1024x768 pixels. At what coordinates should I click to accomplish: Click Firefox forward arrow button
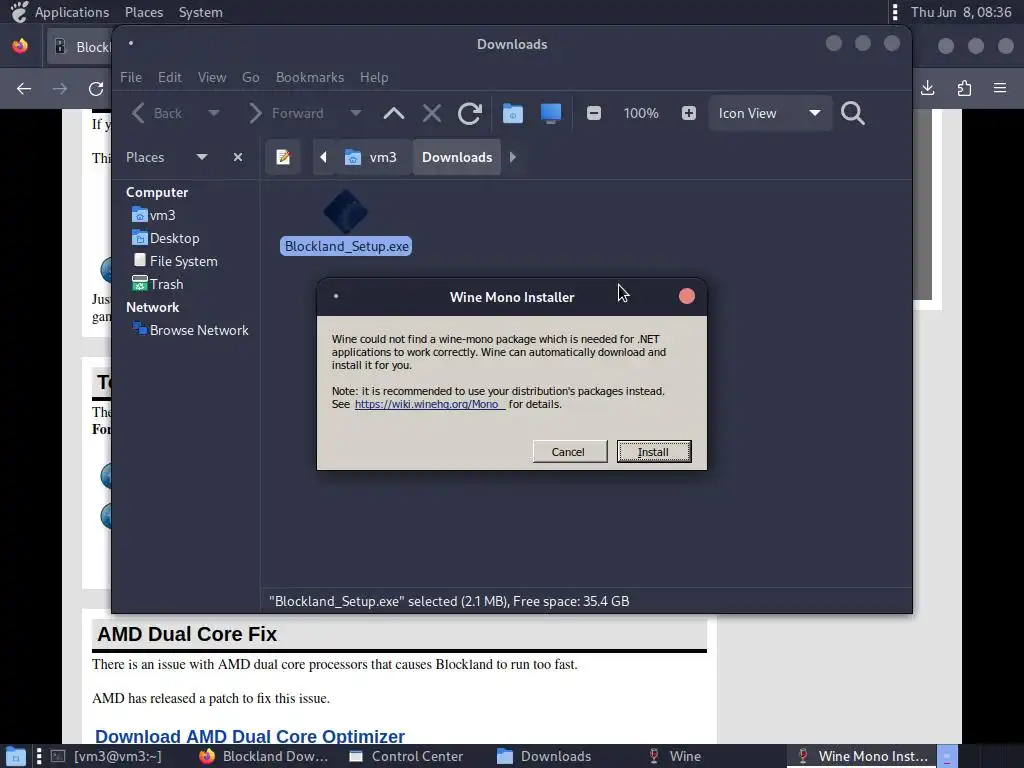pyautogui.click(x=60, y=88)
